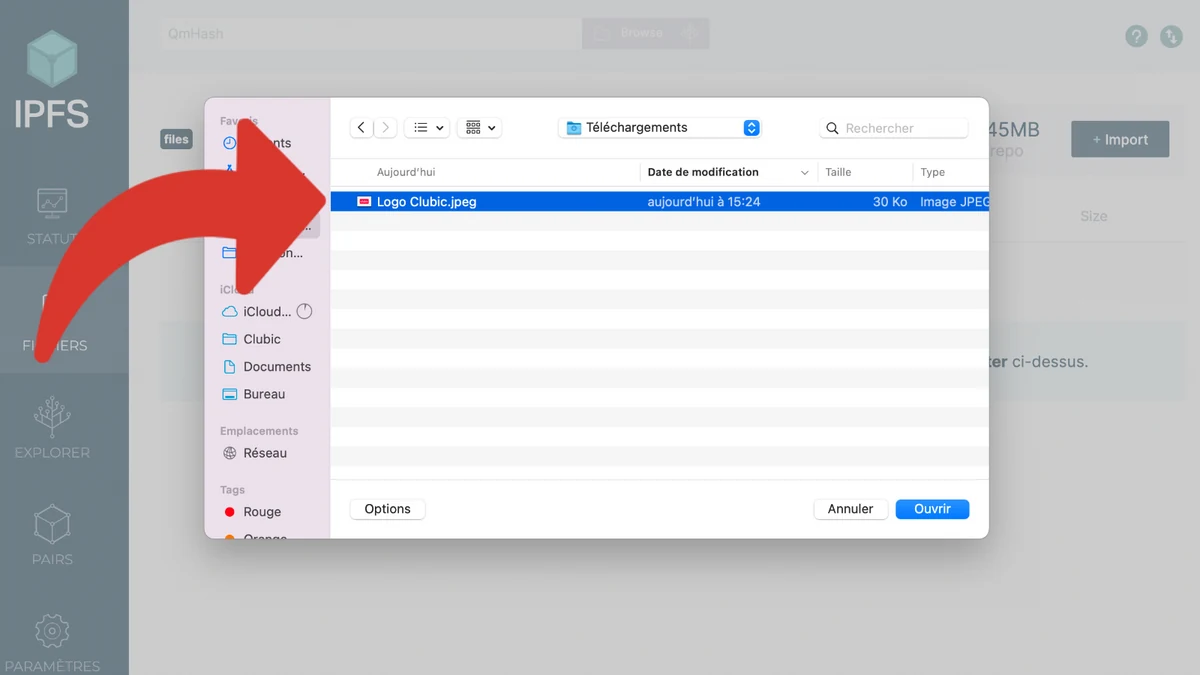Screen dimensions: 1200x675
Task: Click the PAIRS label in IPFS sidebar
Action: click(x=52, y=560)
